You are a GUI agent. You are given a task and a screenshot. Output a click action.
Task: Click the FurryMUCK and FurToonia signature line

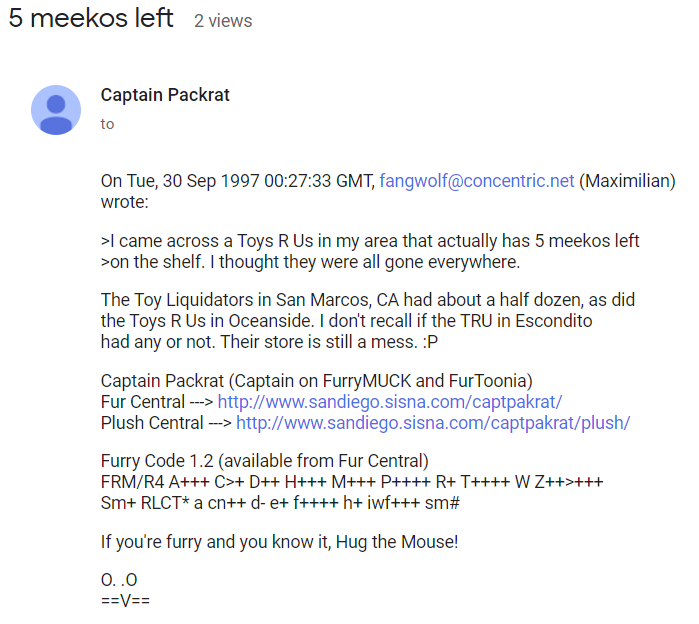(317, 381)
